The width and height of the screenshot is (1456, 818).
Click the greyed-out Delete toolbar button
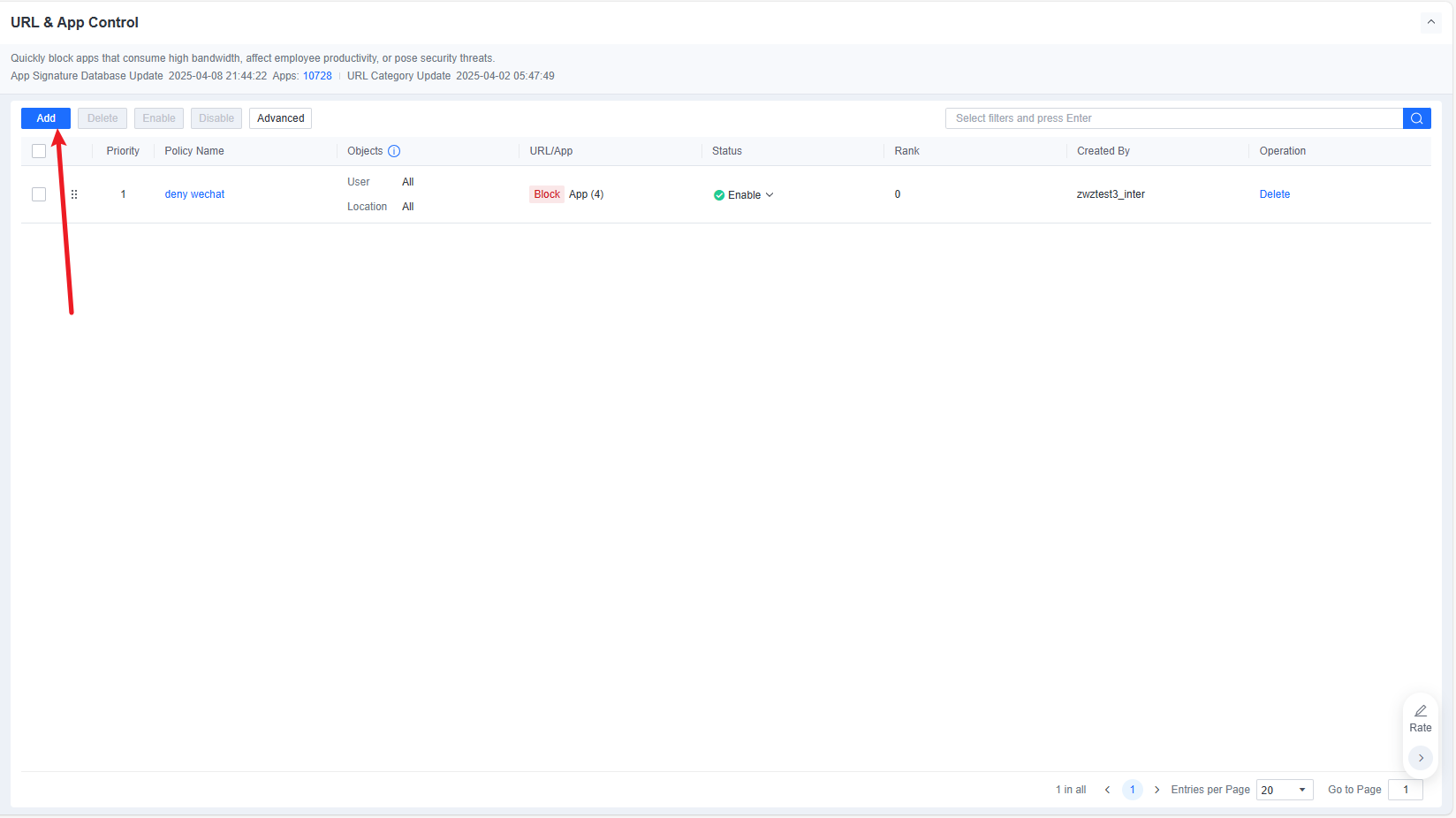[x=102, y=118]
